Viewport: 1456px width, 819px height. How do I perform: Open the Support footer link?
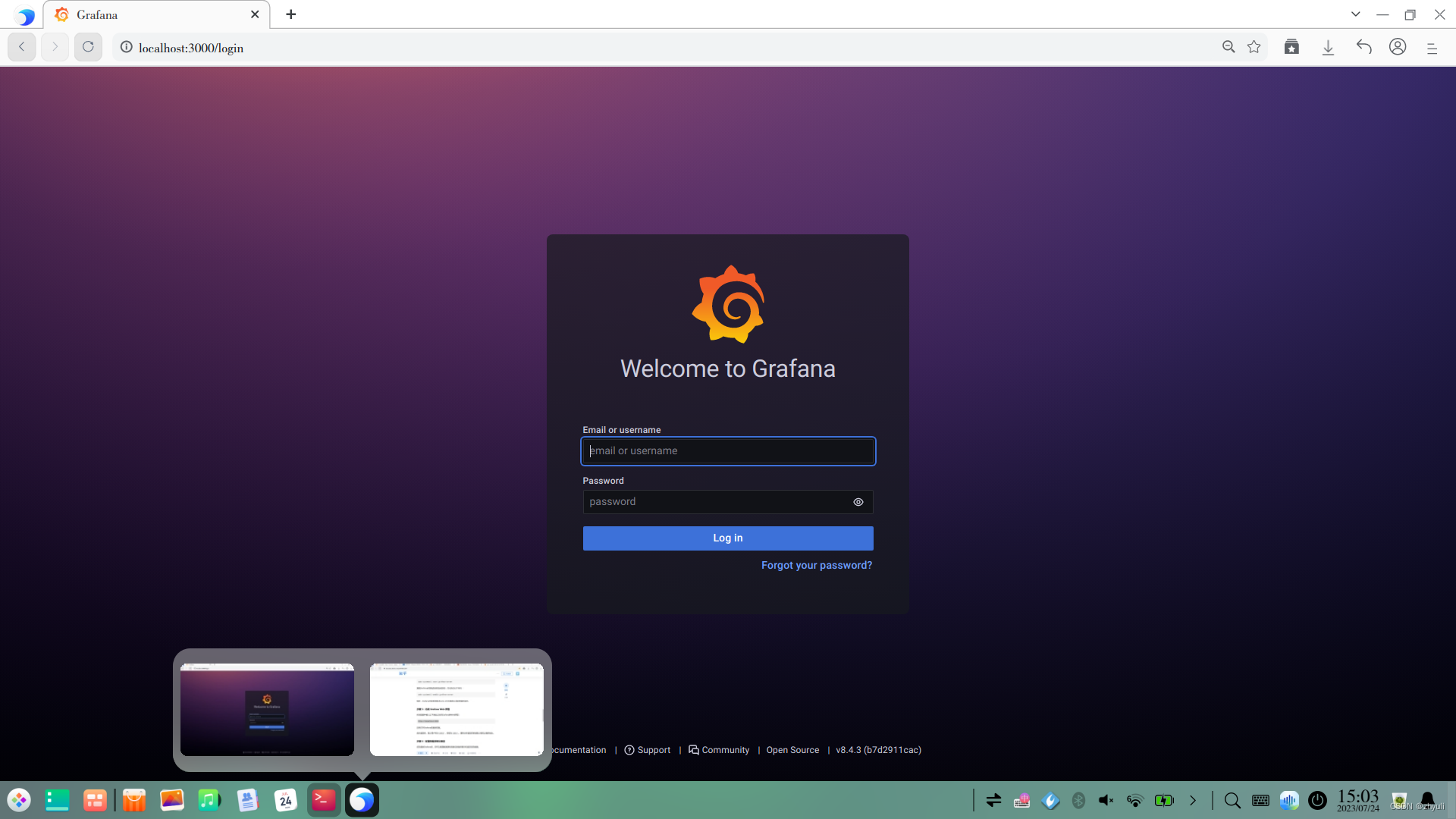tap(648, 750)
